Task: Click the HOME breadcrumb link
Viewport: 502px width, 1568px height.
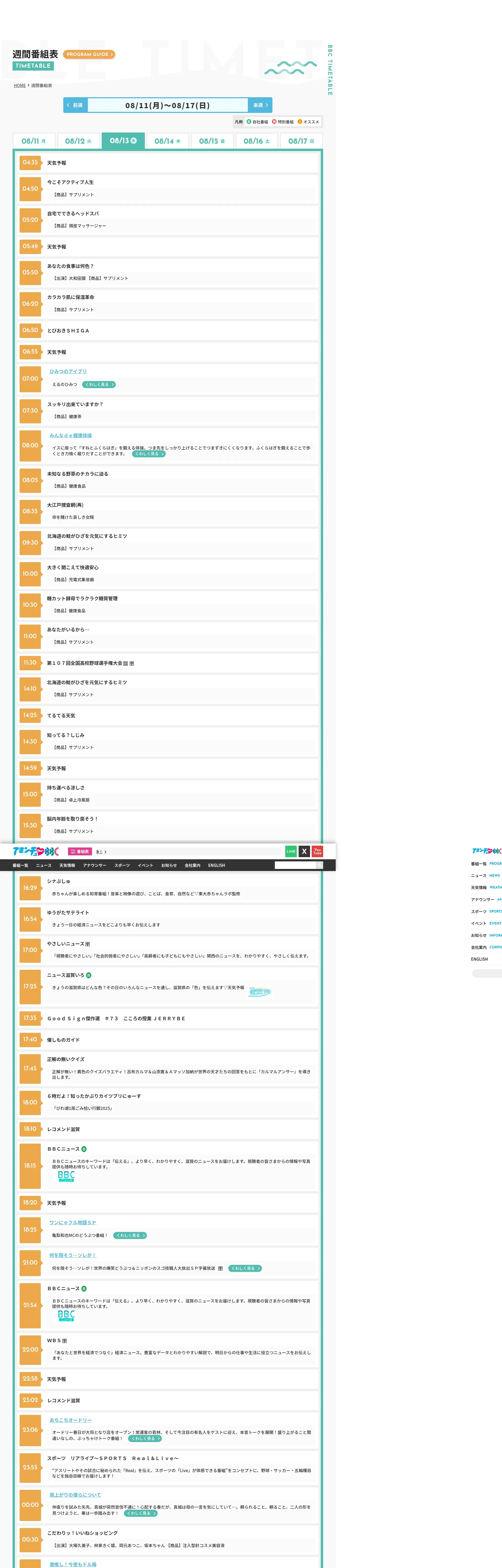Action: coord(20,86)
